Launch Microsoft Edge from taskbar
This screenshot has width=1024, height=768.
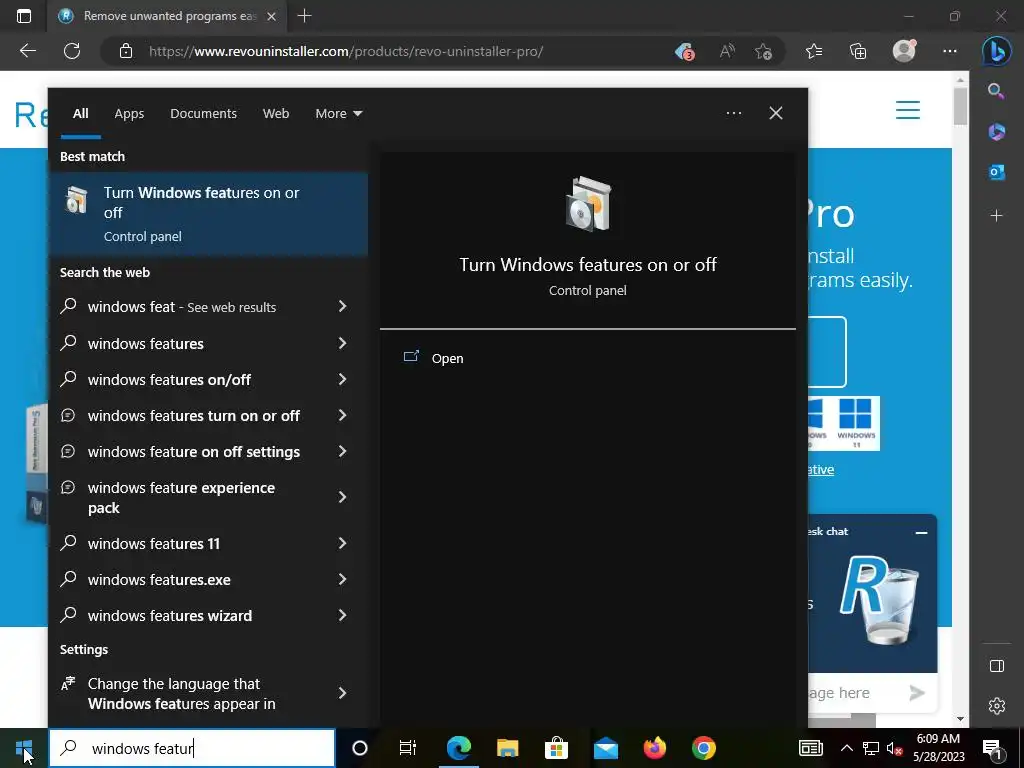[x=458, y=748]
